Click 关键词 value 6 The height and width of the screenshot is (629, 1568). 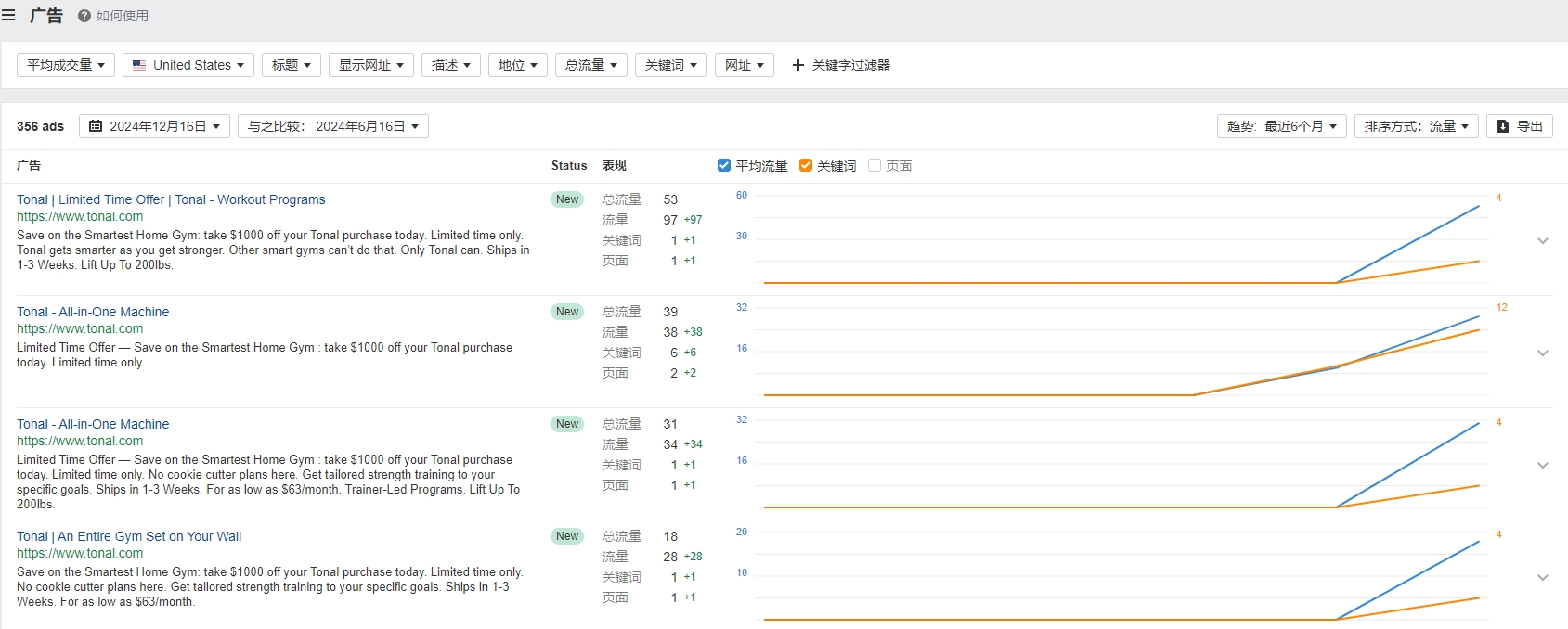click(674, 353)
